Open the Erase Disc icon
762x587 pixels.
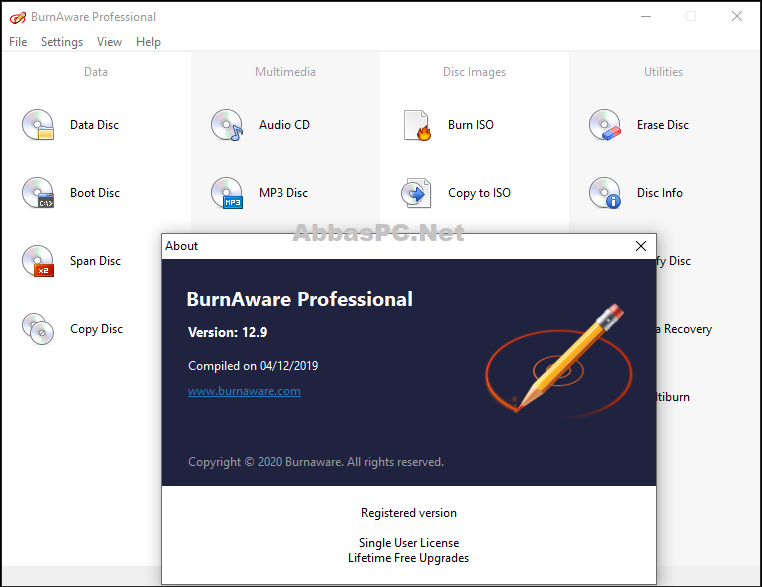click(605, 125)
